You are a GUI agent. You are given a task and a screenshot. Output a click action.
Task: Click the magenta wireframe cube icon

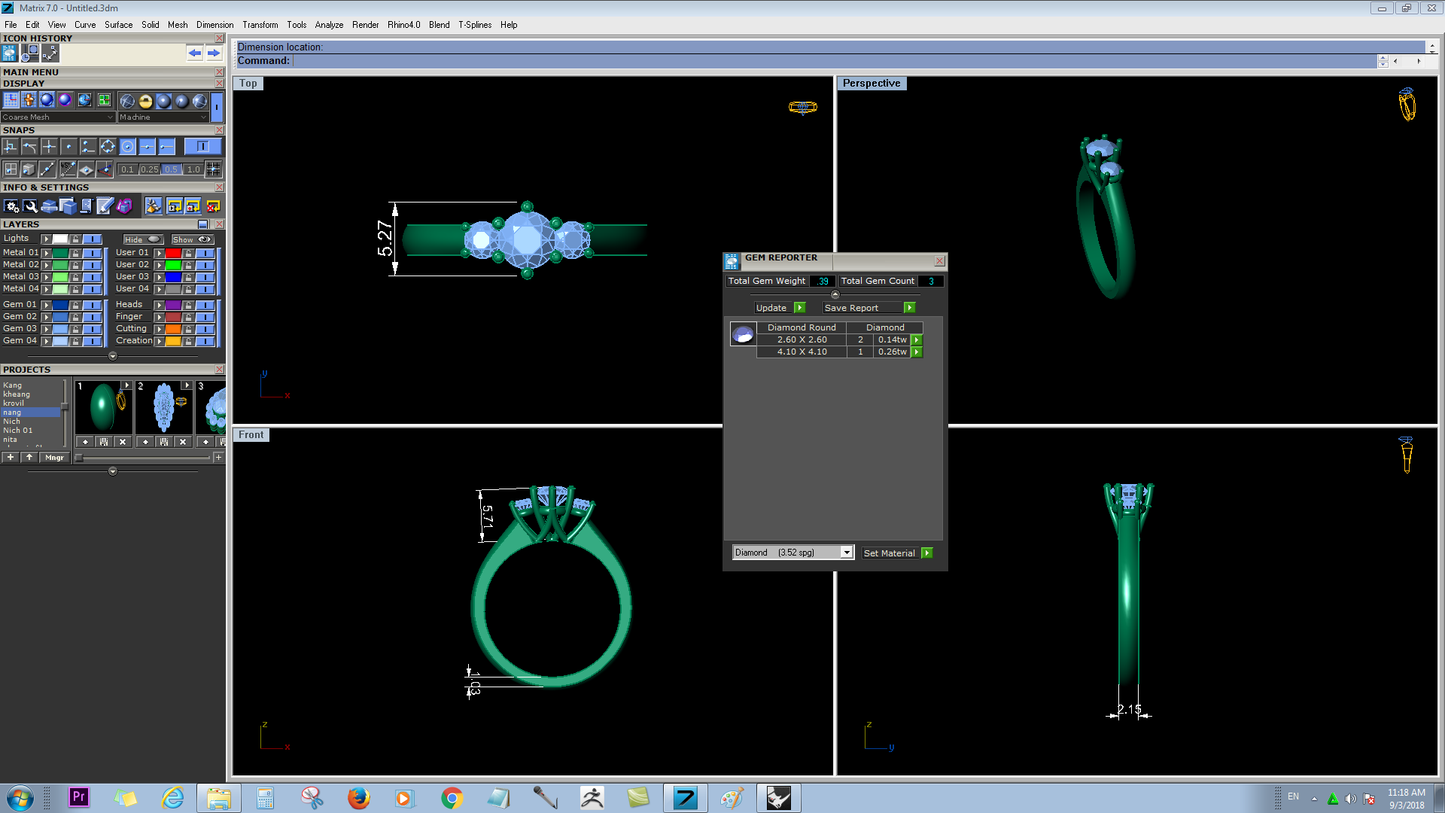(124, 206)
